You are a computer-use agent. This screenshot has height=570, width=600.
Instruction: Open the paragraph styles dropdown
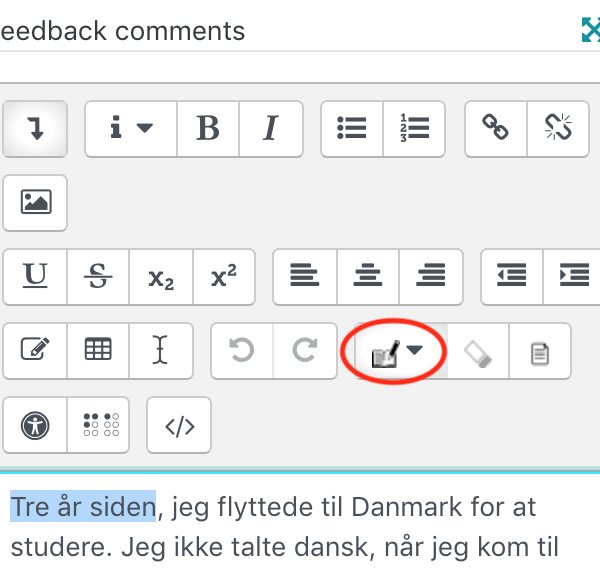(x=131, y=129)
